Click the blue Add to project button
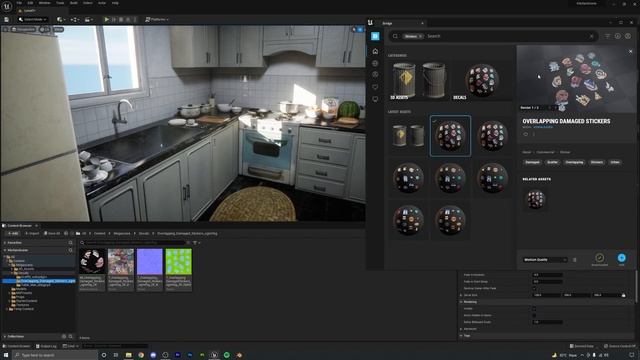Viewport: 640px width, 360px height. (621, 258)
